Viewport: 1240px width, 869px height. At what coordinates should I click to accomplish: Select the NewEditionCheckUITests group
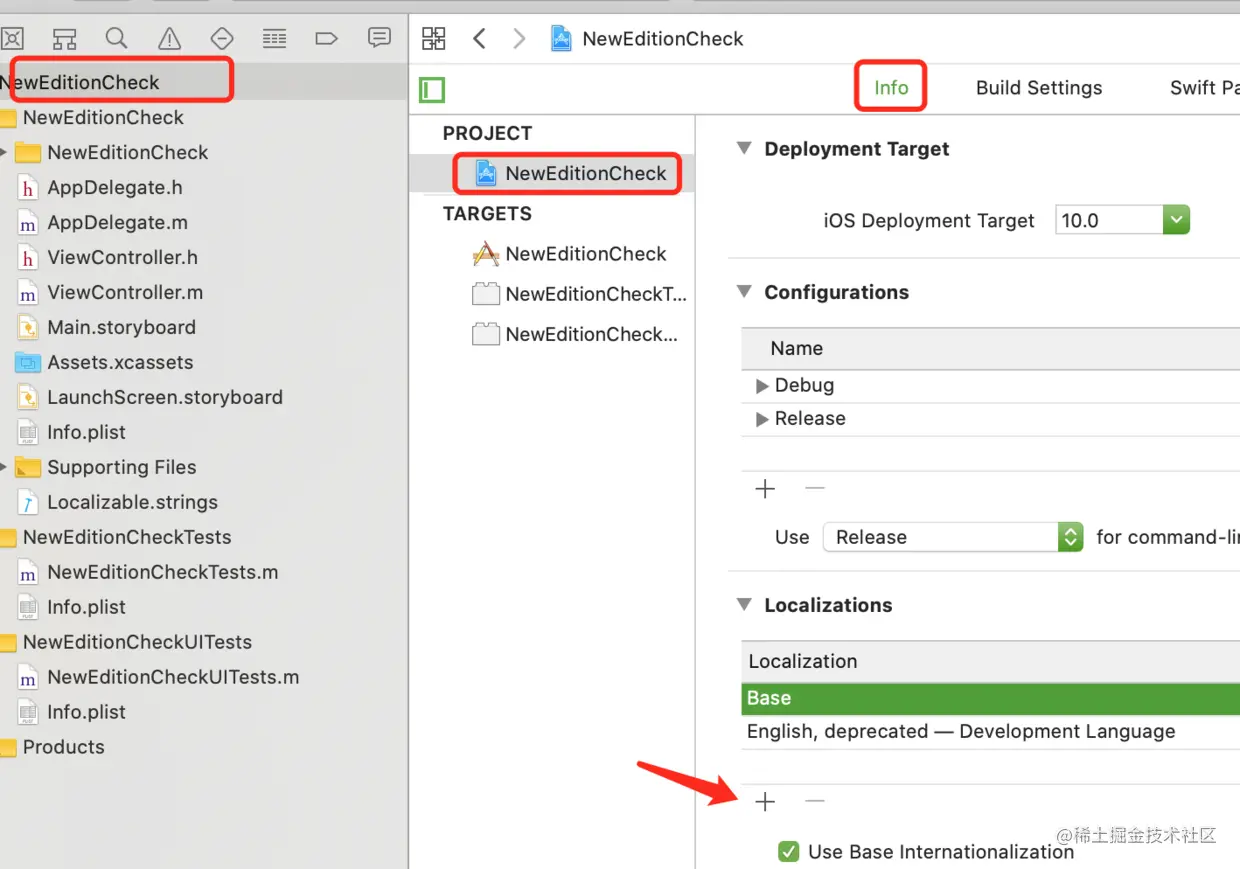pos(137,642)
